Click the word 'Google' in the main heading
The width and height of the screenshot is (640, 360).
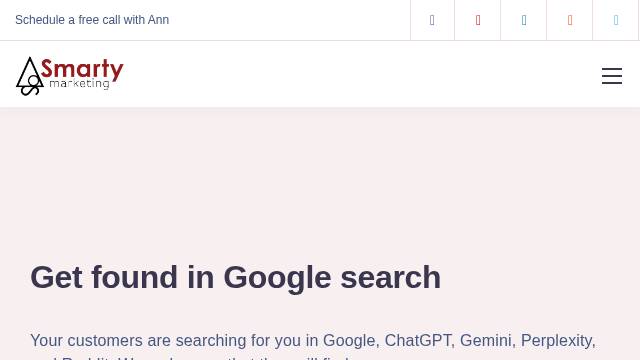tap(277, 278)
